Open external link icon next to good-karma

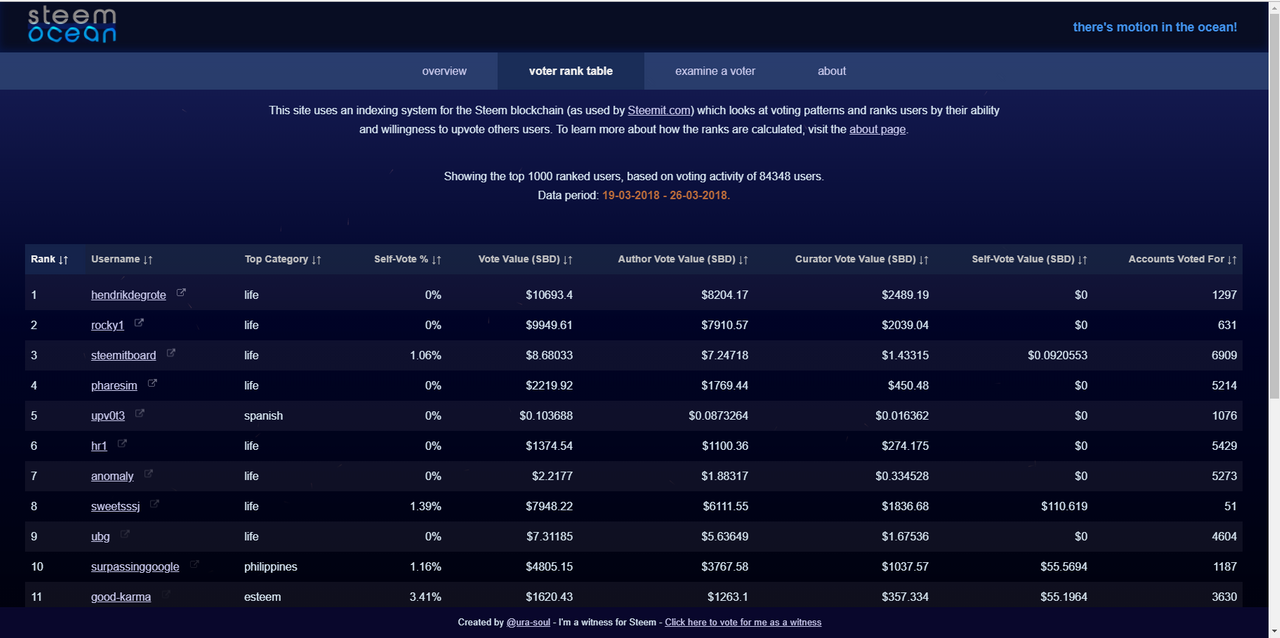pos(166,594)
